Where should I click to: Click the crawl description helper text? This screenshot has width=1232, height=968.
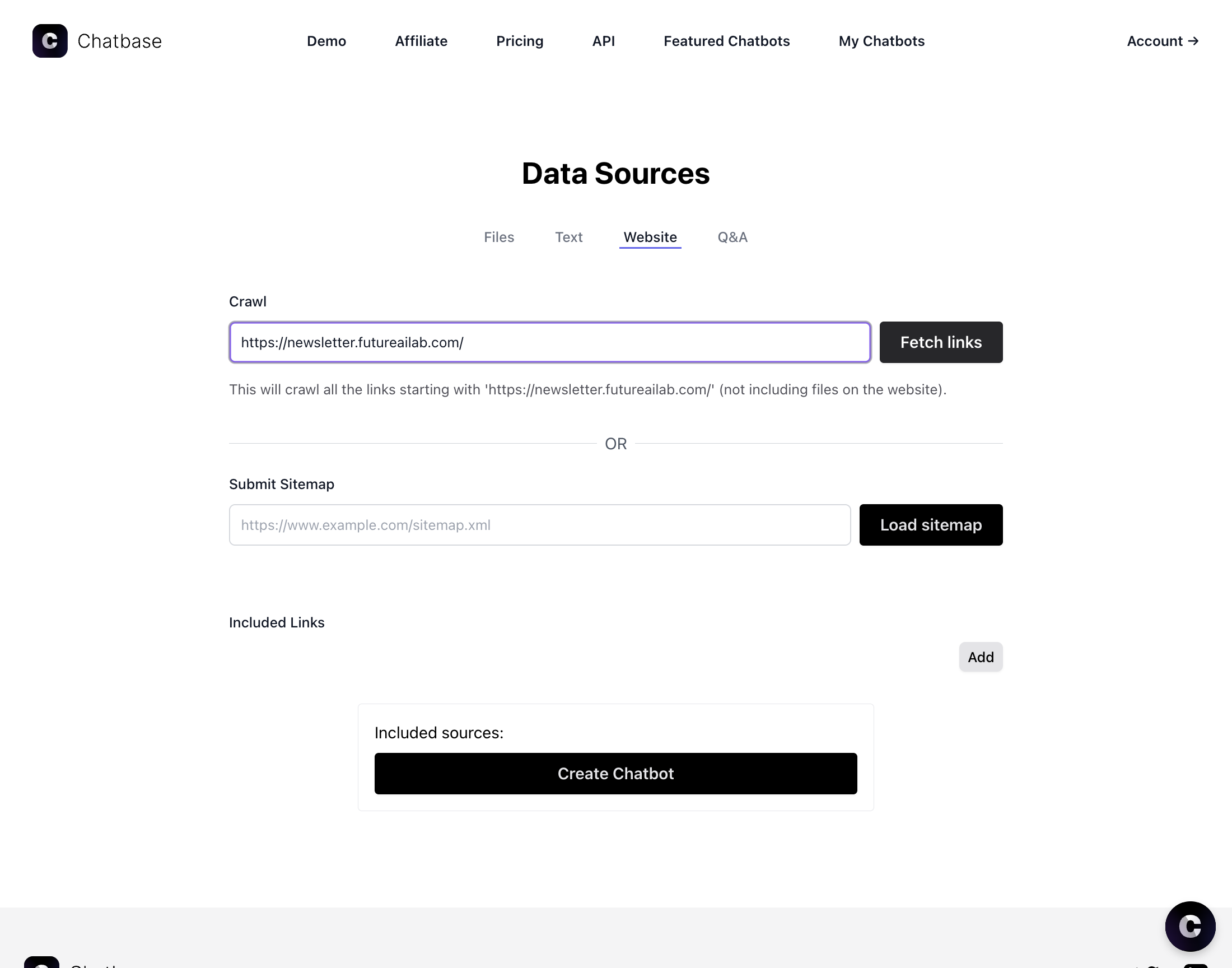(x=587, y=390)
